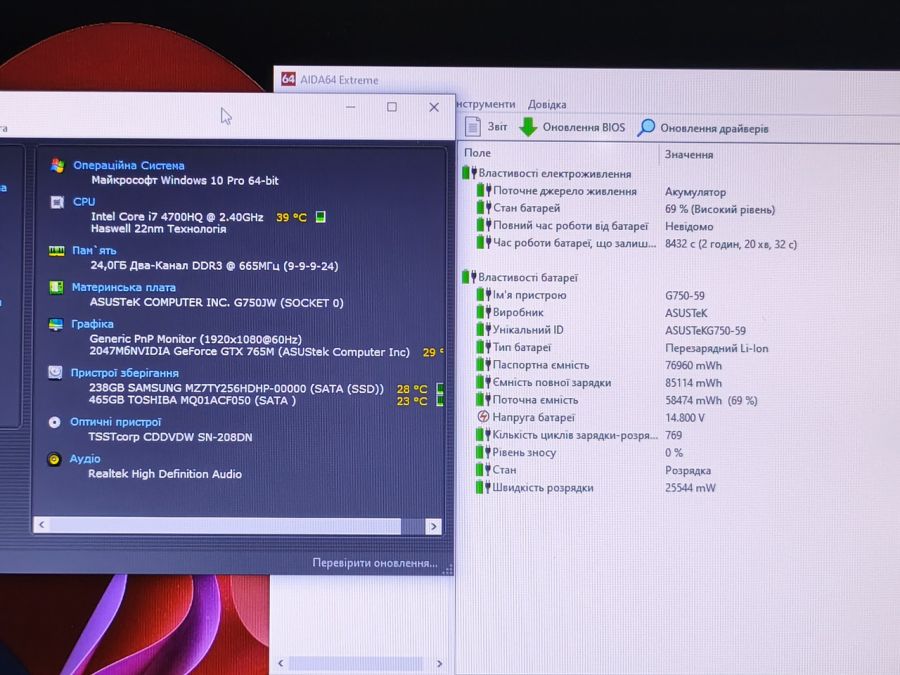Screen dimensions: 900x675
Task: Click the Поле column header in AIDA64
Action: (478, 153)
